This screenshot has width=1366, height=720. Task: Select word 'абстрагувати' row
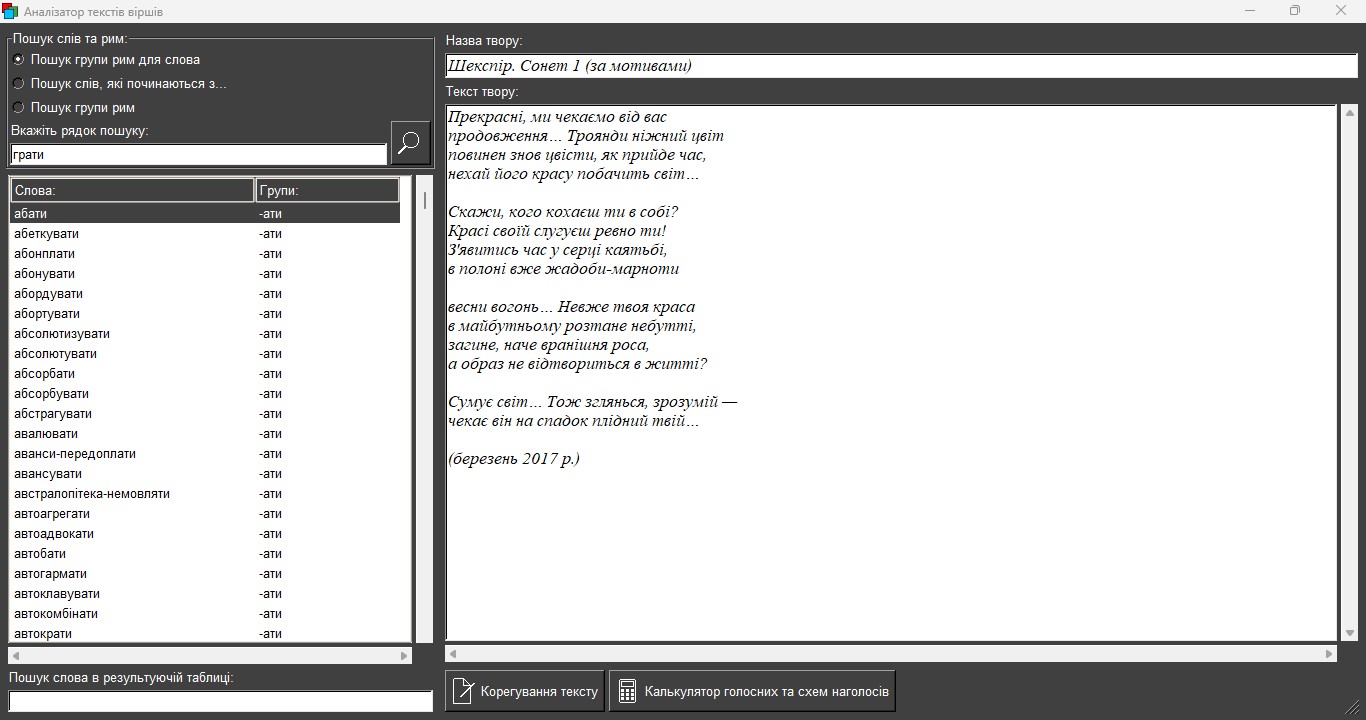205,414
